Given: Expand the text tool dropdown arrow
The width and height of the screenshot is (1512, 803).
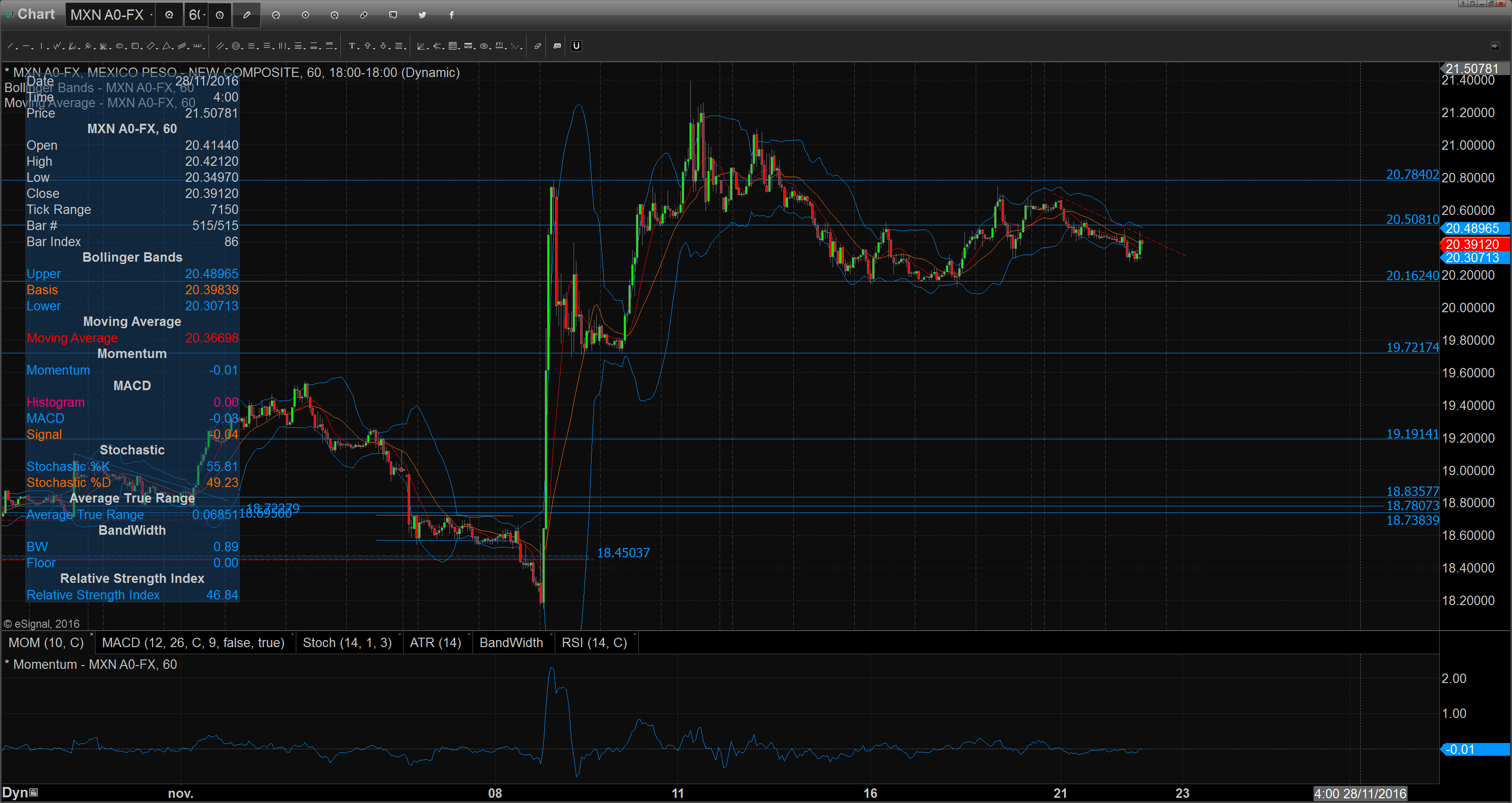Looking at the screenshot, I should pyautogui.click(x=359, y=48).
